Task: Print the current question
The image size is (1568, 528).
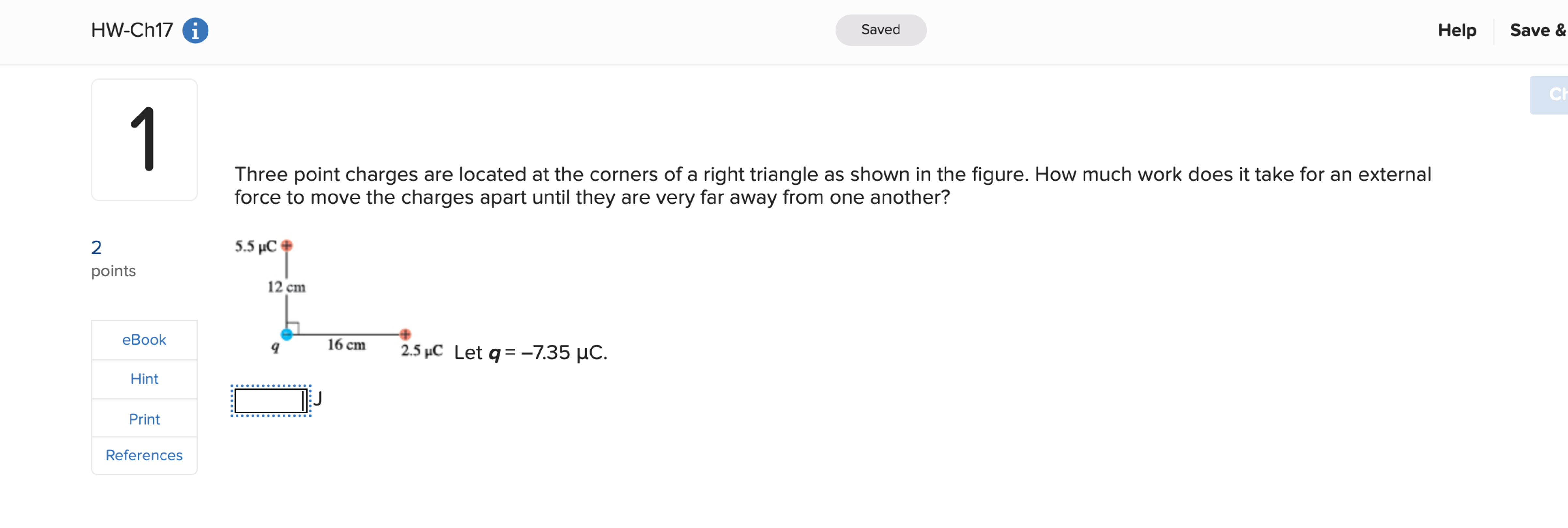Action: [144, 418]
